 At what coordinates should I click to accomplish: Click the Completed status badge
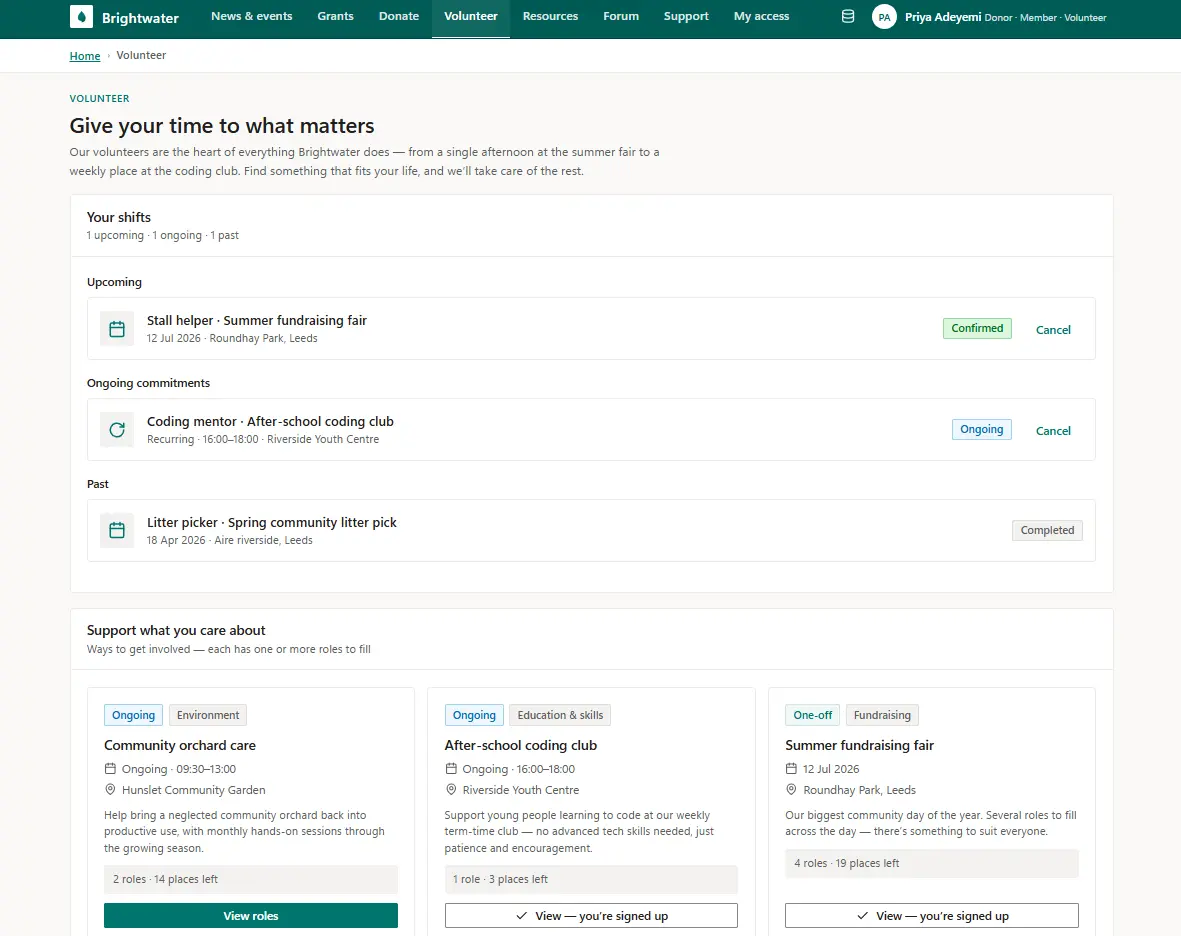[x=1047, y=530]
